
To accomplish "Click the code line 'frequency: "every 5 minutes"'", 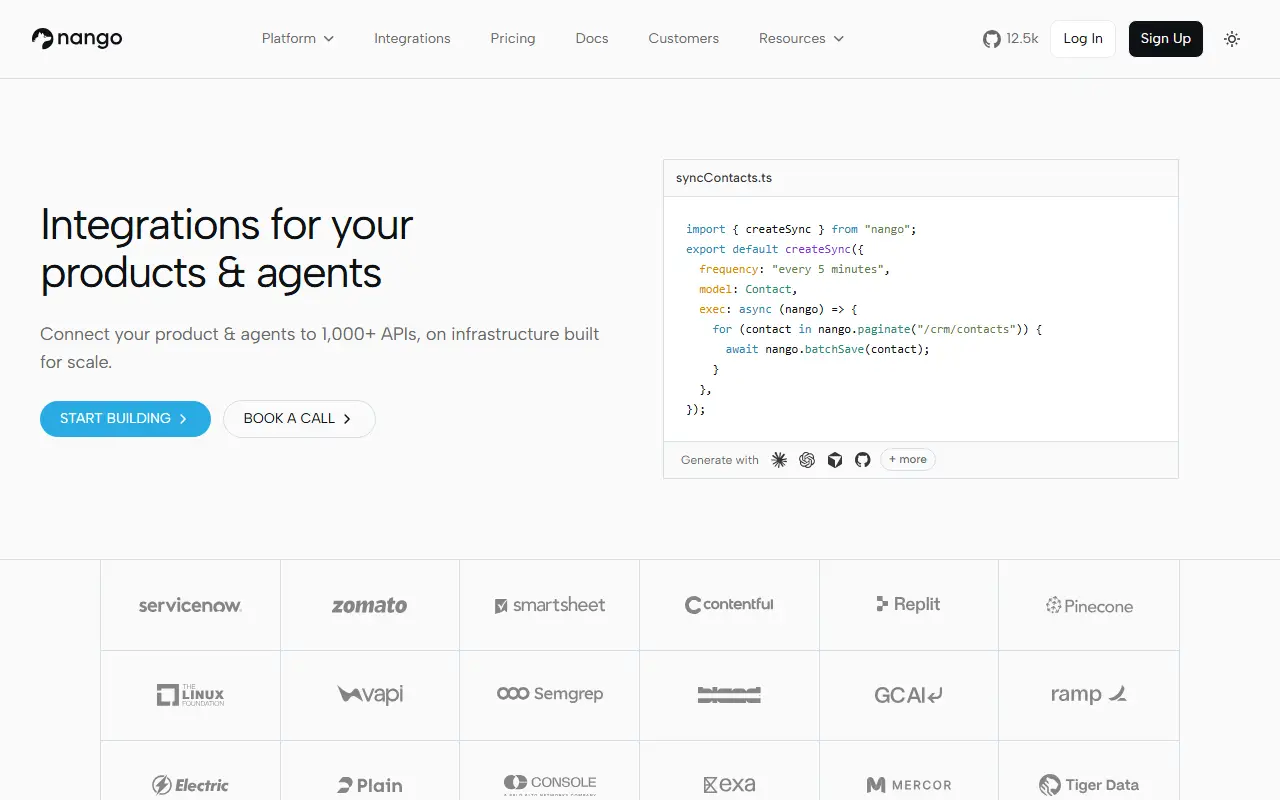I will click(794, 269).
